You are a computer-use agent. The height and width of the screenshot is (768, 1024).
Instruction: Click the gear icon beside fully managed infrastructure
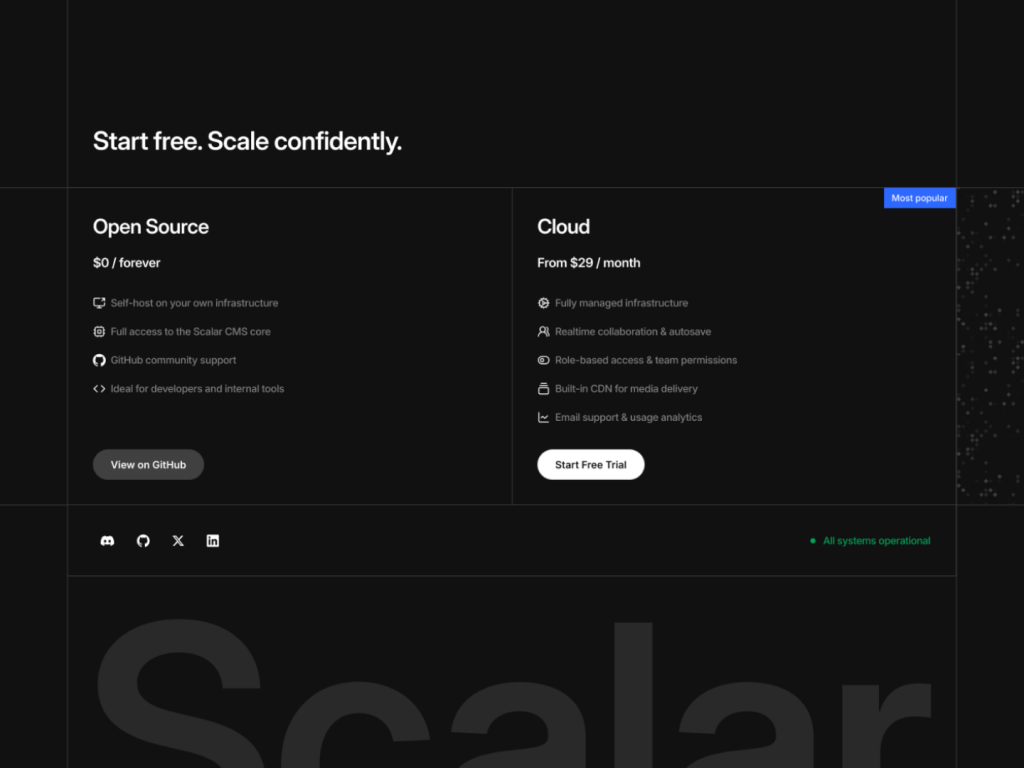click(x=543, y=302)
